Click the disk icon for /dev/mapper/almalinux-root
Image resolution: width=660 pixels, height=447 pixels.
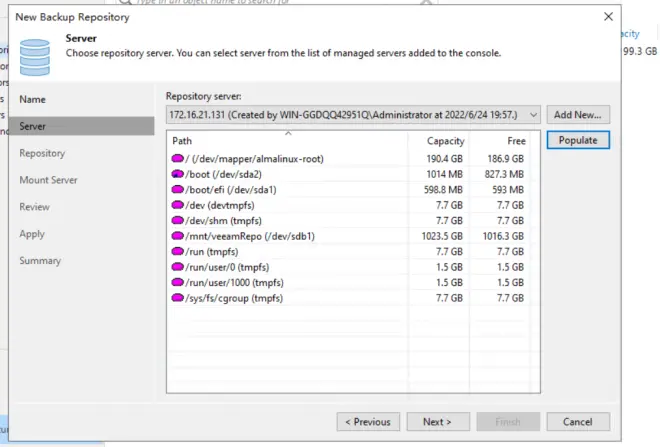point(178,158)
